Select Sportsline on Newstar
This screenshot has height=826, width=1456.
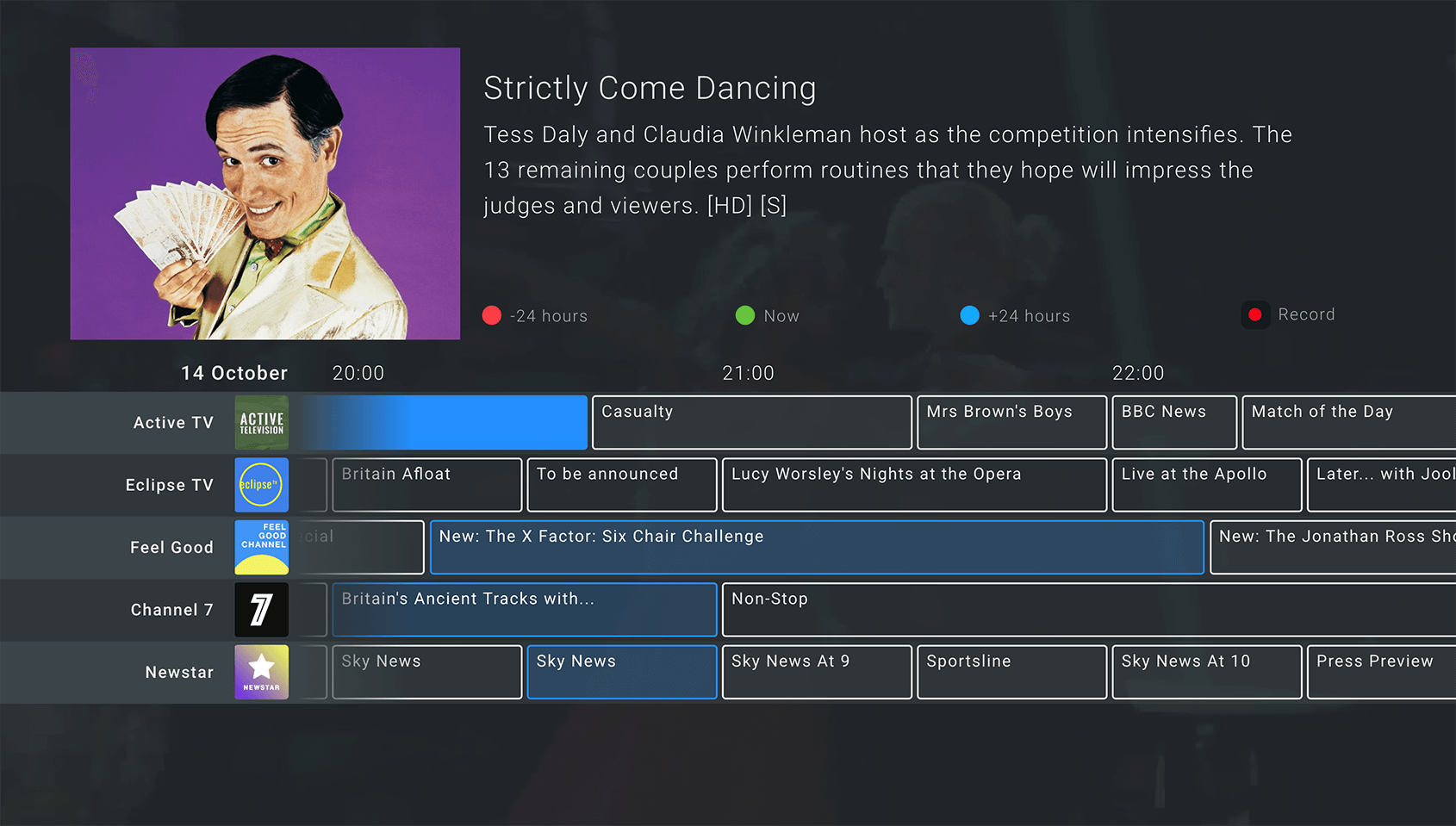tap(1012, 673)
